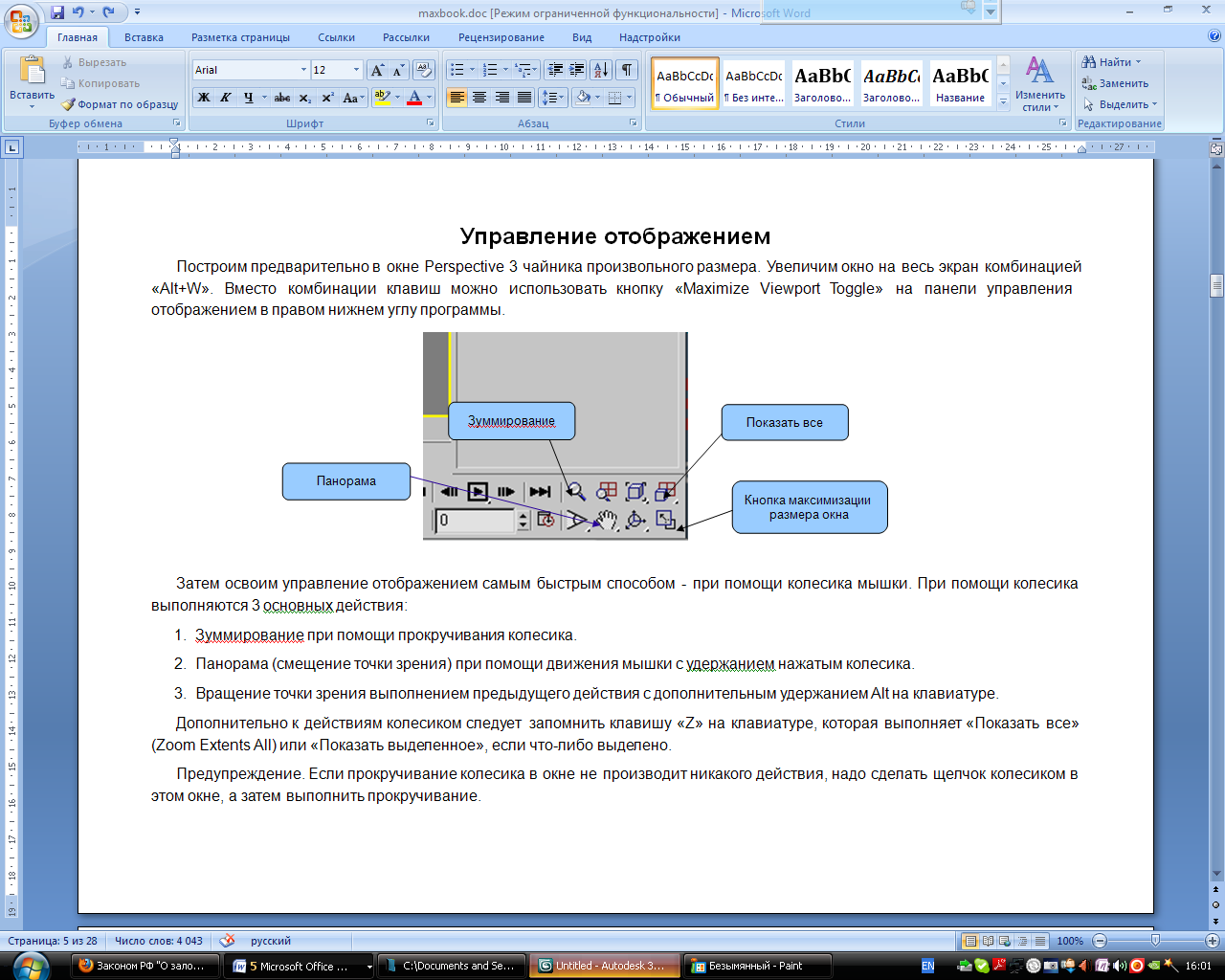Decrease the paragraph indent
The image size is (1225, 980).
click(555, 70)
